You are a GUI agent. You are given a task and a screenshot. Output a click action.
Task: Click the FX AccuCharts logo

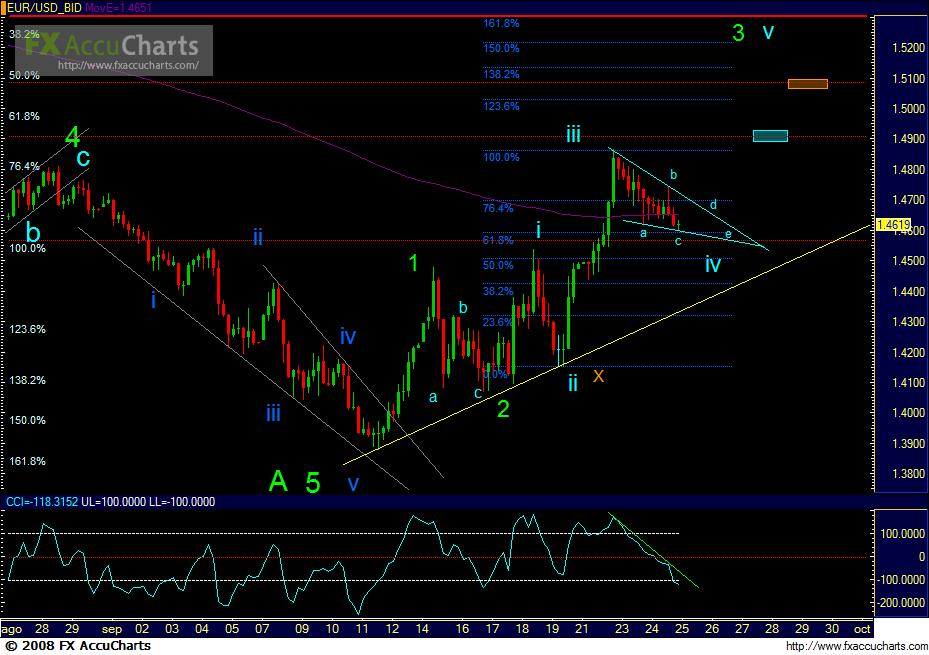pos(112,45)
